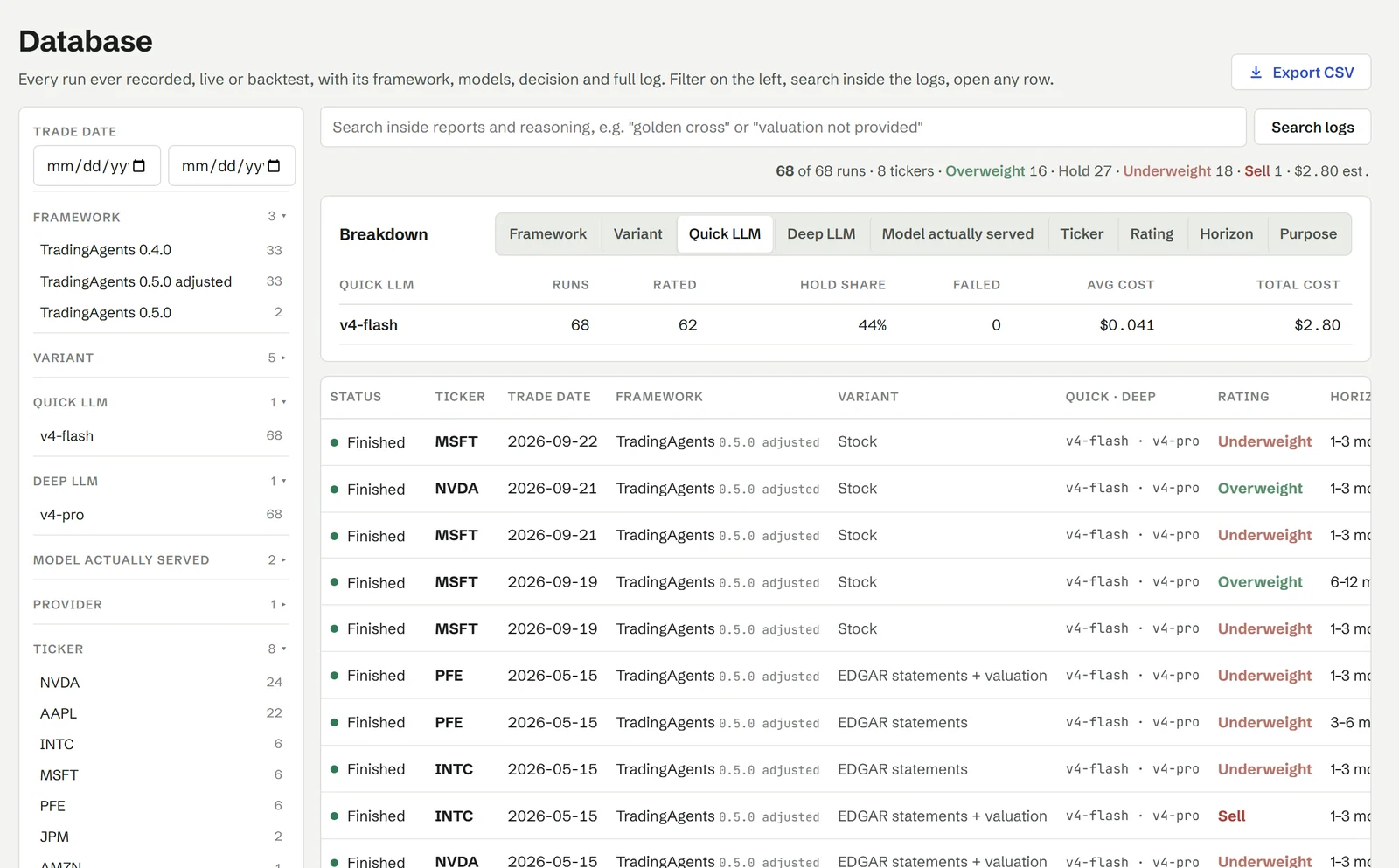The width and height of the screenshot is (1399, 868).
Task: Focus the log search input field
Action: (783, 128)
